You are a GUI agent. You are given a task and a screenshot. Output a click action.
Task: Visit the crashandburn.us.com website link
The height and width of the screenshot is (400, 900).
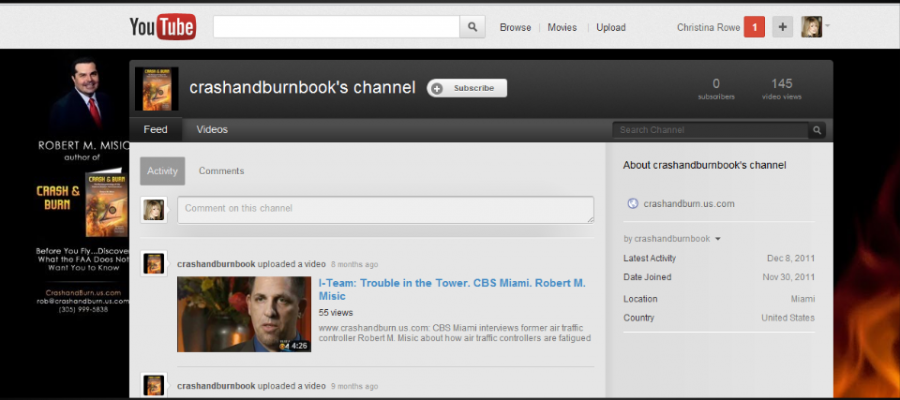pyautogui.click(x=689, y=204)
